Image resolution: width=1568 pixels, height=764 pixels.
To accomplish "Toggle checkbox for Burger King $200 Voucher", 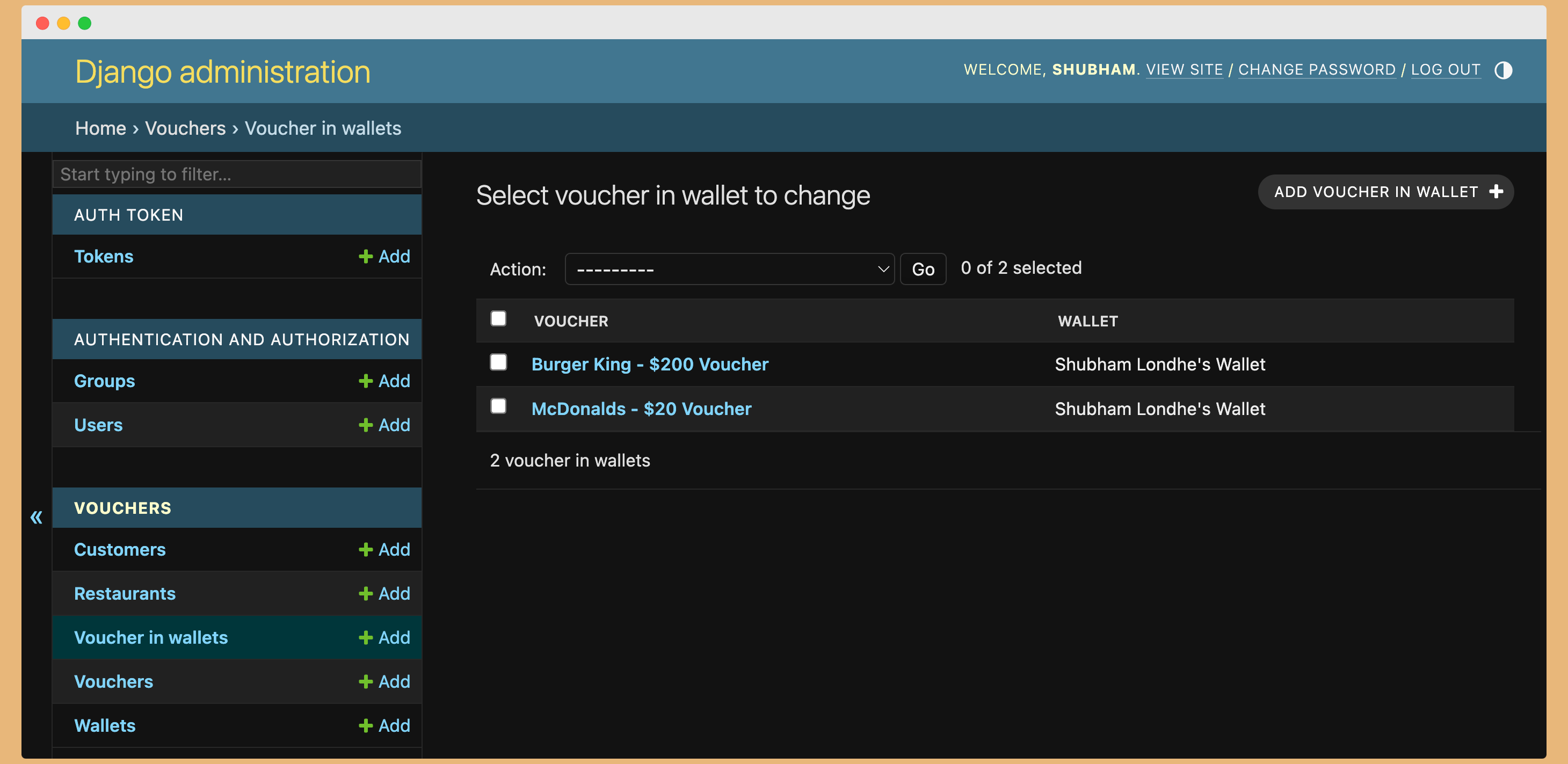I will click(x=498, y=362).
